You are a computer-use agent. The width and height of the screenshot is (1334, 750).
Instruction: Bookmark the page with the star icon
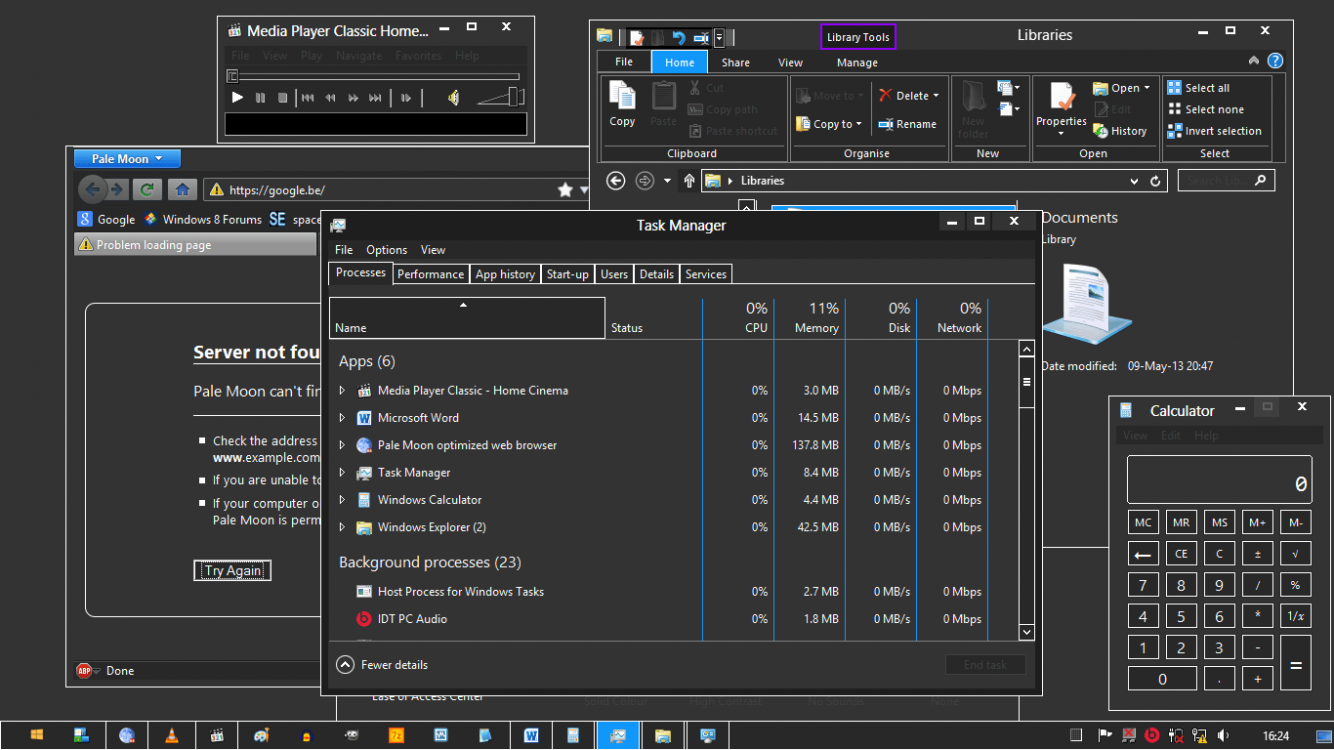[565, 189]
